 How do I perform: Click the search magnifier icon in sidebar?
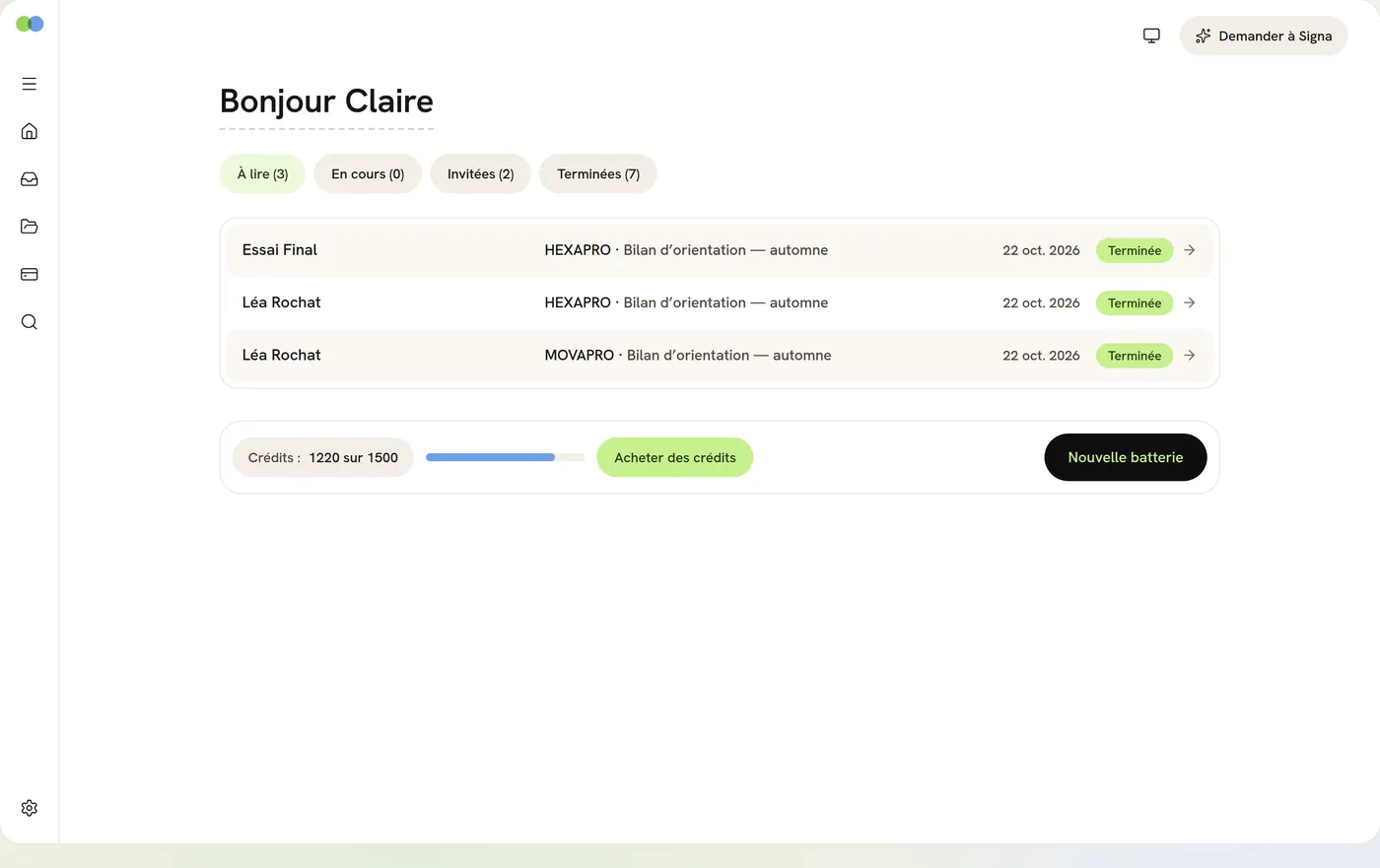[x=30, y=322]
